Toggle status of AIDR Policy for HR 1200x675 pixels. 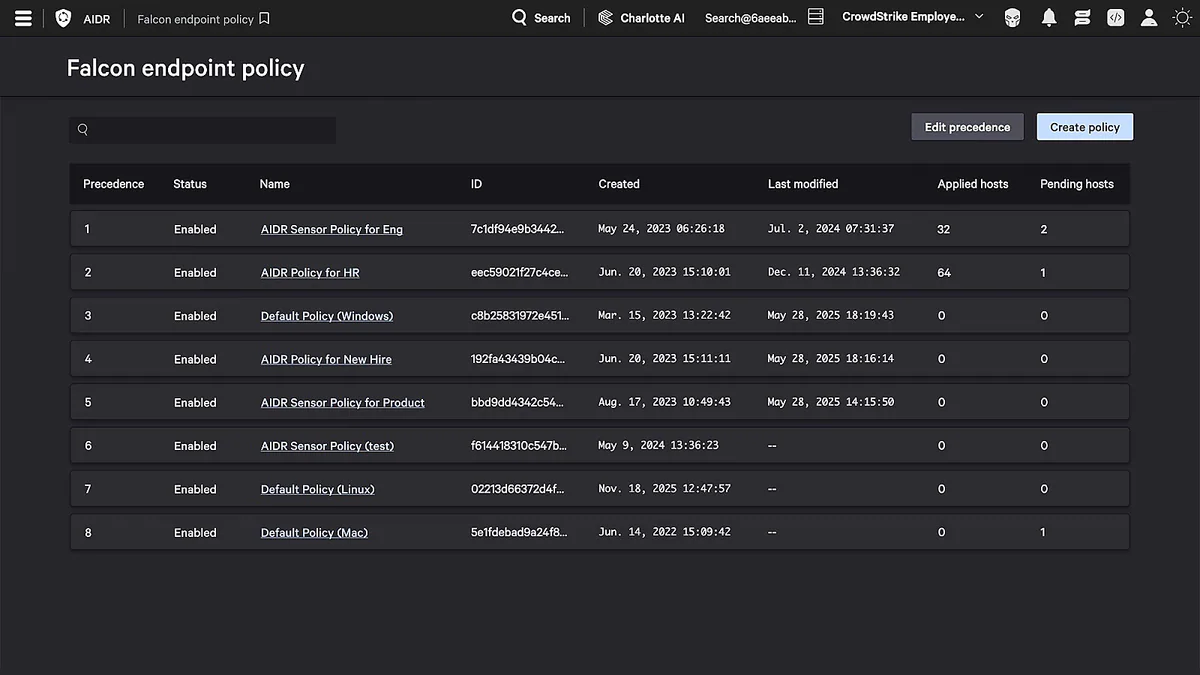coord(195,272)
